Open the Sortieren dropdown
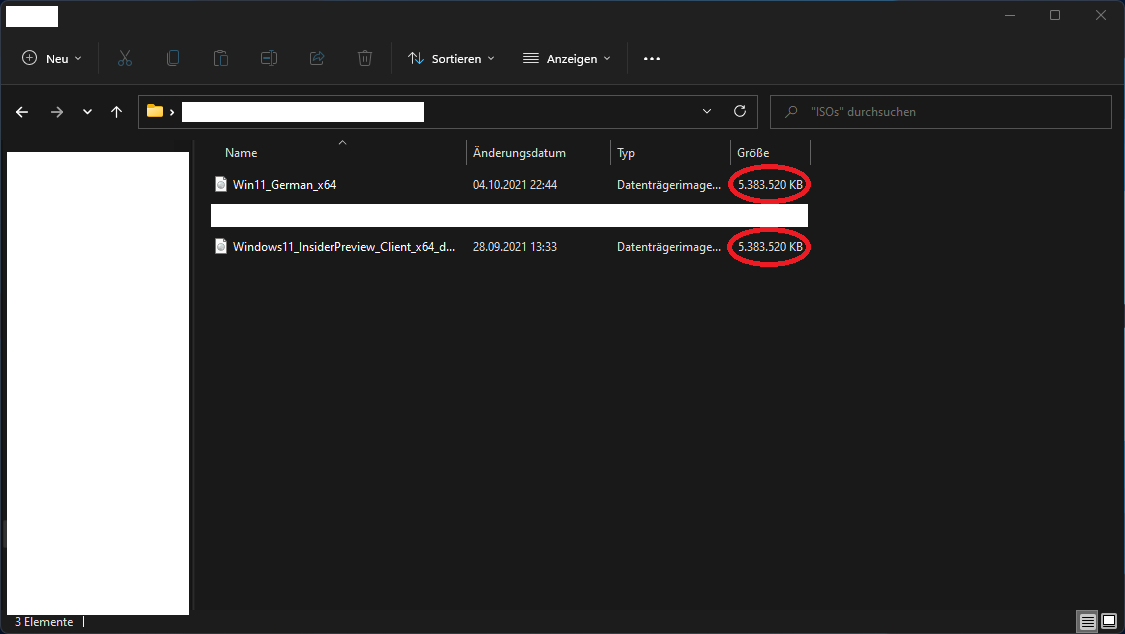This screenshot has height=634, width=1125. (451, 59)
